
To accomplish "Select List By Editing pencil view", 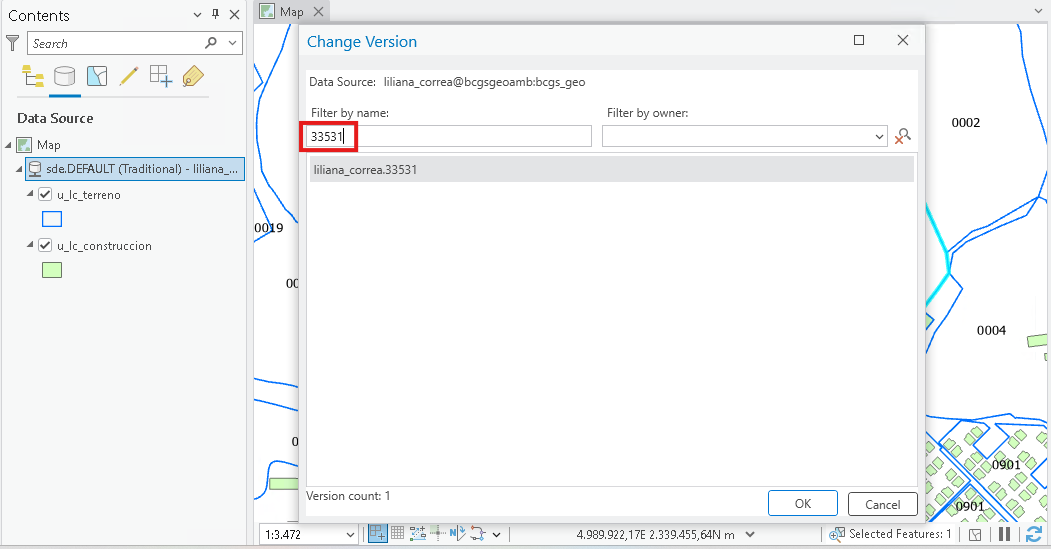I will tap(129, 76).
